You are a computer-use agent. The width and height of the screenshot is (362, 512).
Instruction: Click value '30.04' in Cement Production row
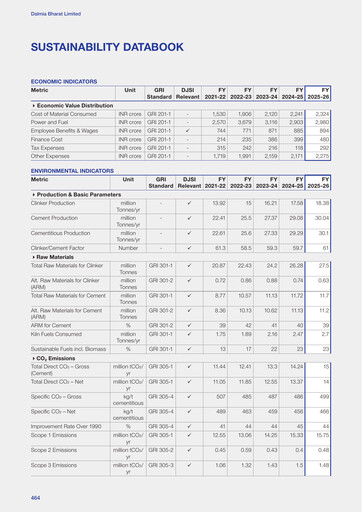[x=322, y=218]
